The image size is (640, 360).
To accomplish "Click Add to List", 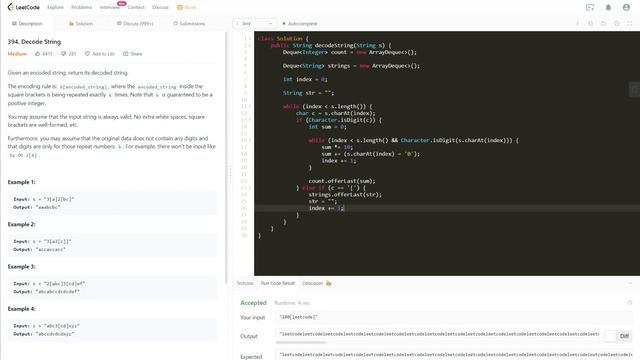I will (100, 53).
